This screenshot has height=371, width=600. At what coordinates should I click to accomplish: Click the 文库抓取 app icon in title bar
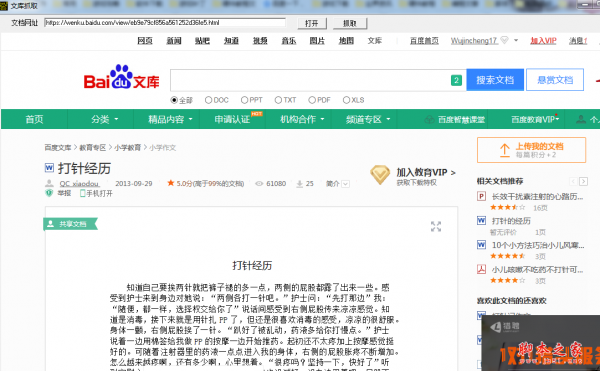4,5
